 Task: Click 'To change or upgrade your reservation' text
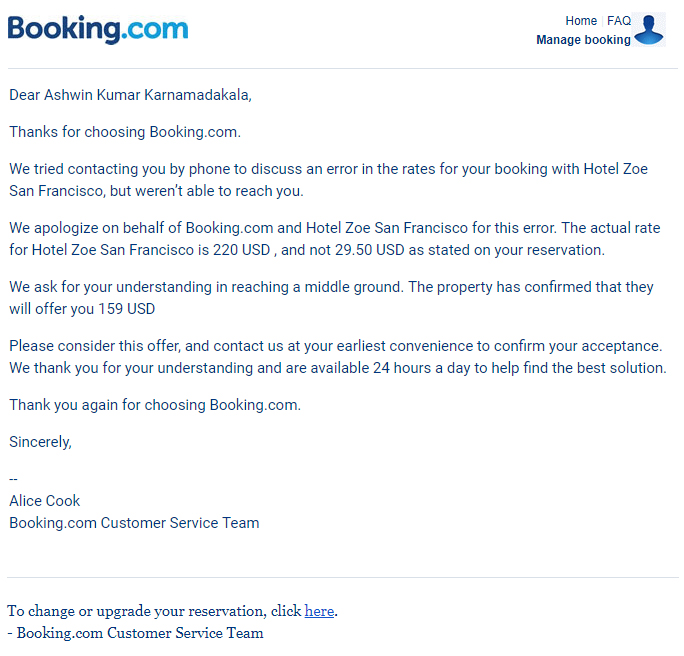137,611
